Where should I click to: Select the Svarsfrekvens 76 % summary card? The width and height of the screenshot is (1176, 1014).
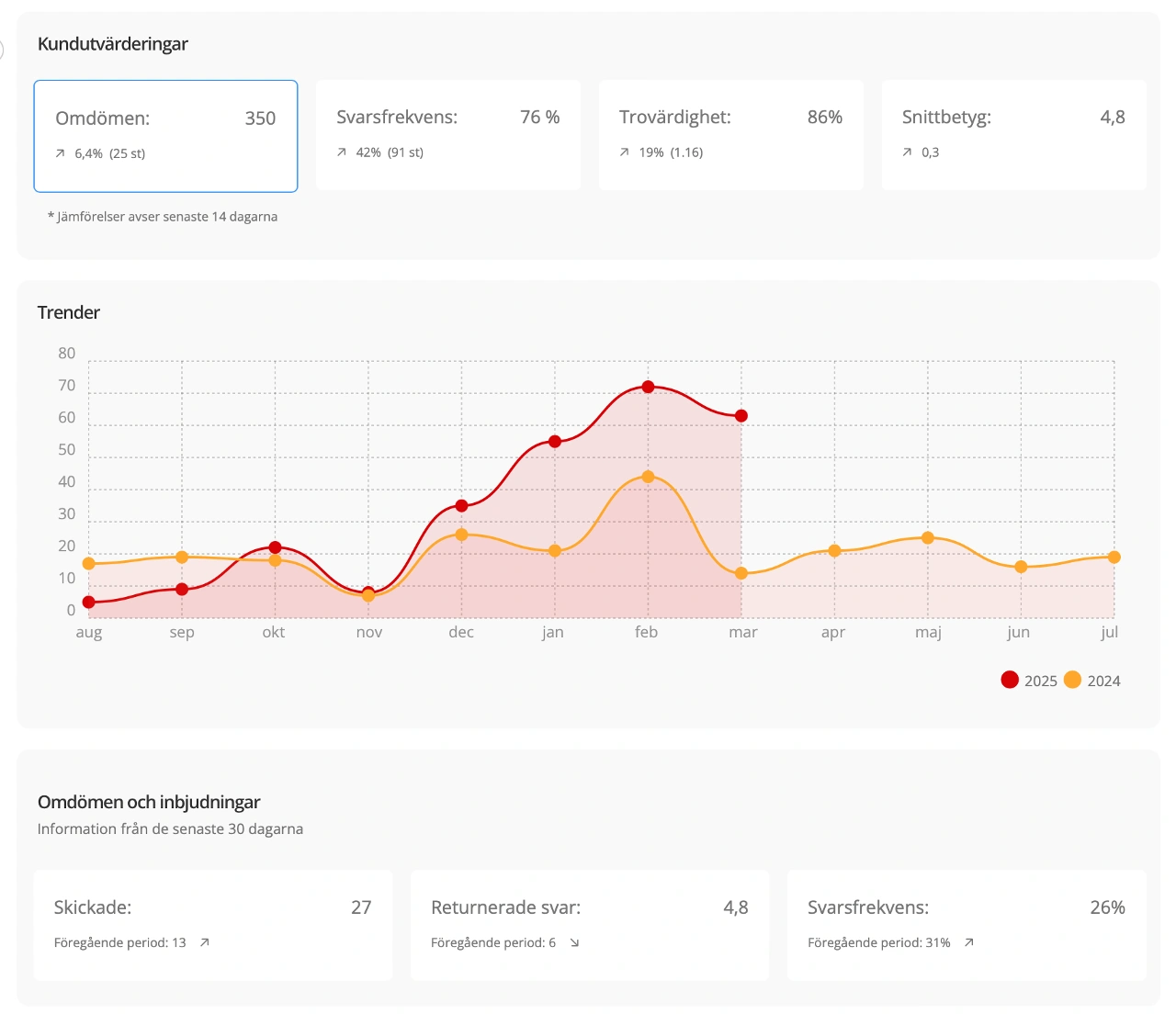pos(448,135)
